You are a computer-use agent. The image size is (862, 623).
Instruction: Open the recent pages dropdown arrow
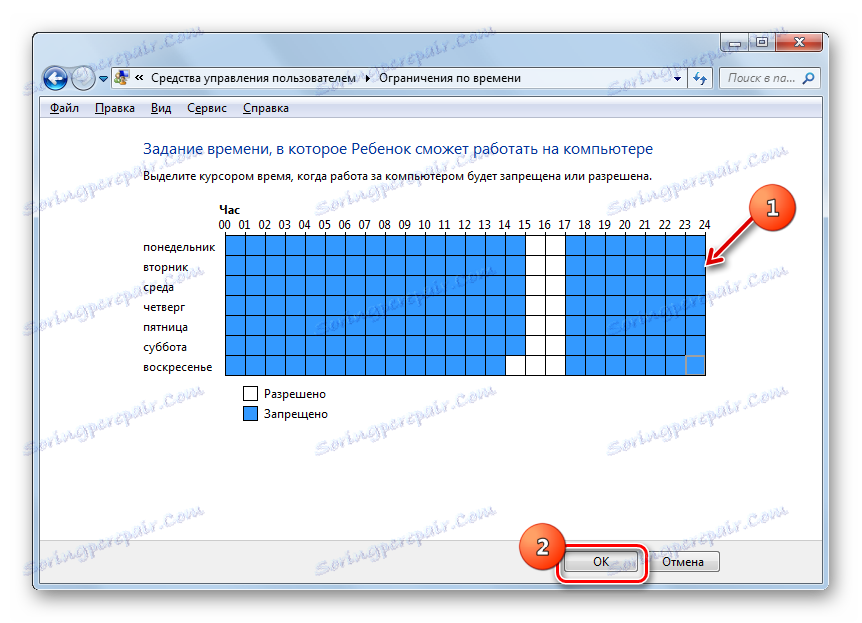[103, 79]
